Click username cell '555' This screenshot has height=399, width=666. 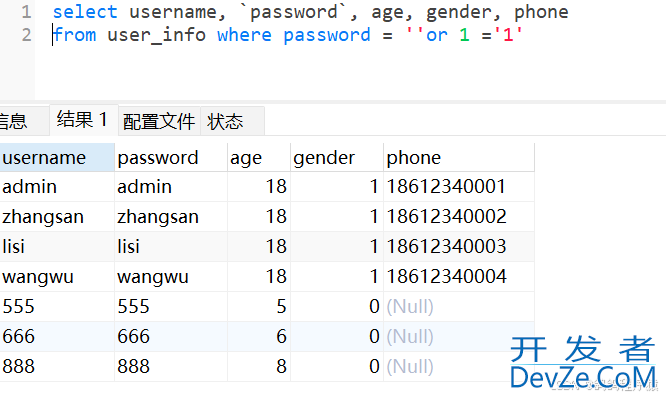tap(57, 306)
